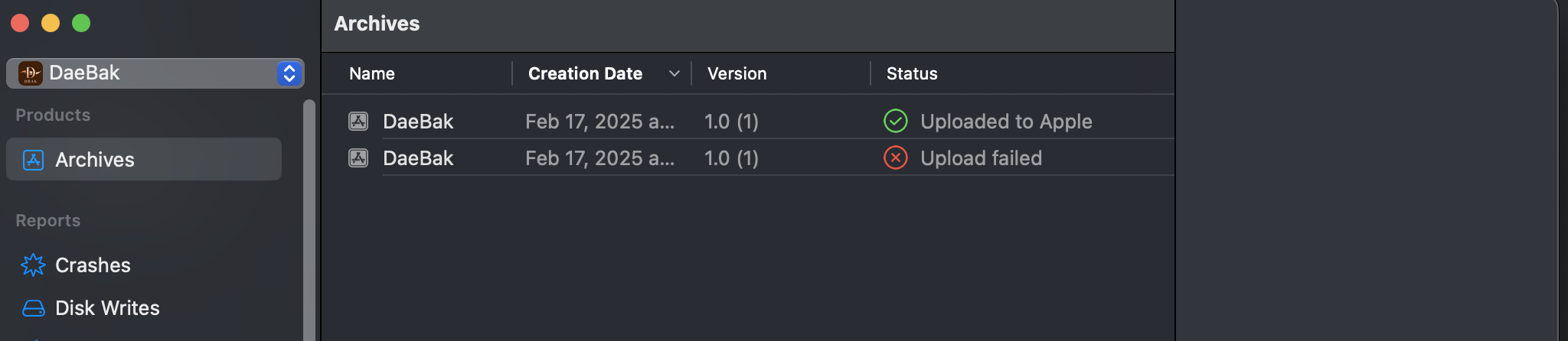Click the Creation Date sort chevron

pyautogui.click(x=675, y=73)
